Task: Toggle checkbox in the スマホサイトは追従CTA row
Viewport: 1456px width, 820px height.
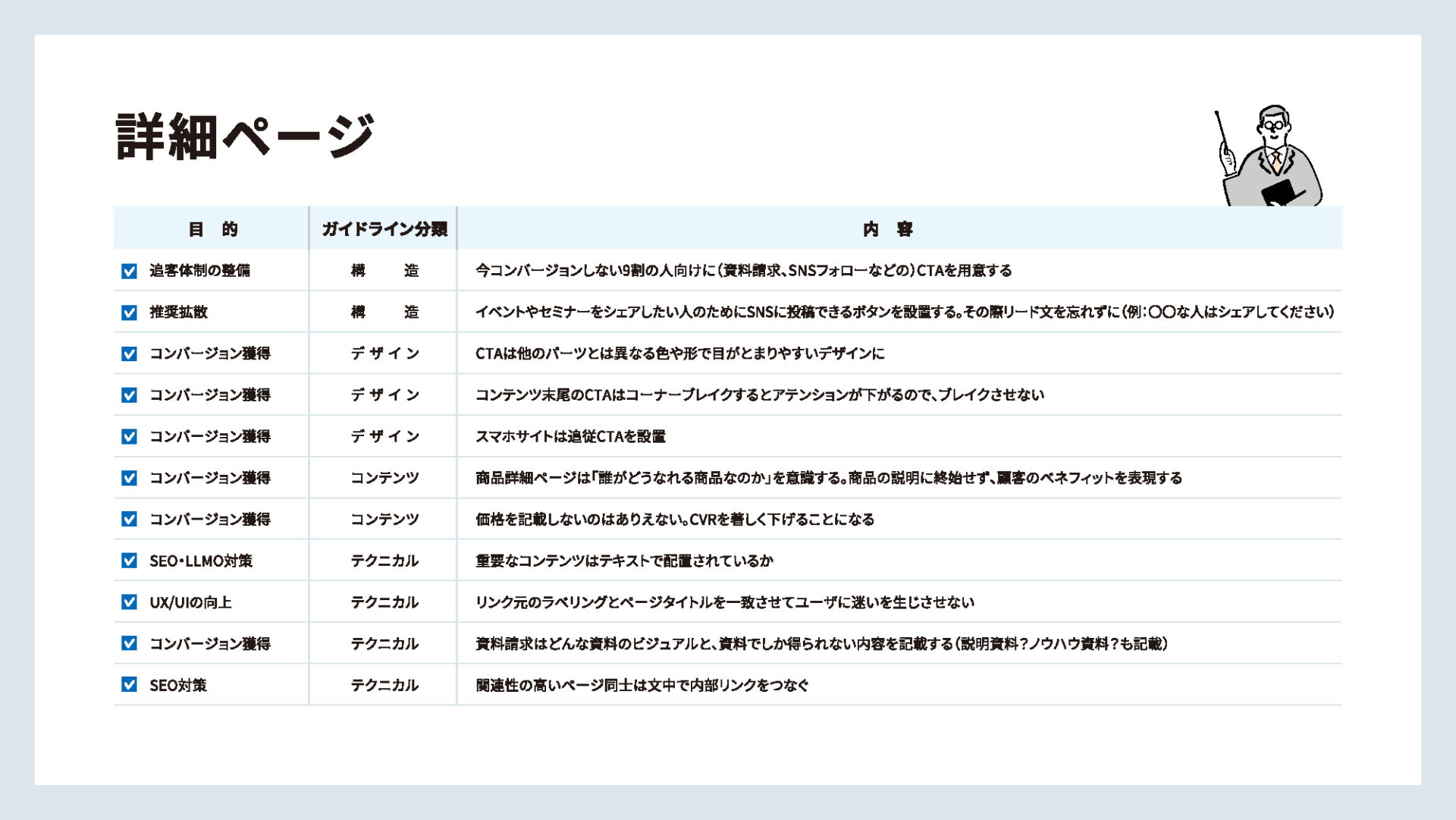Action: point(130,437)
